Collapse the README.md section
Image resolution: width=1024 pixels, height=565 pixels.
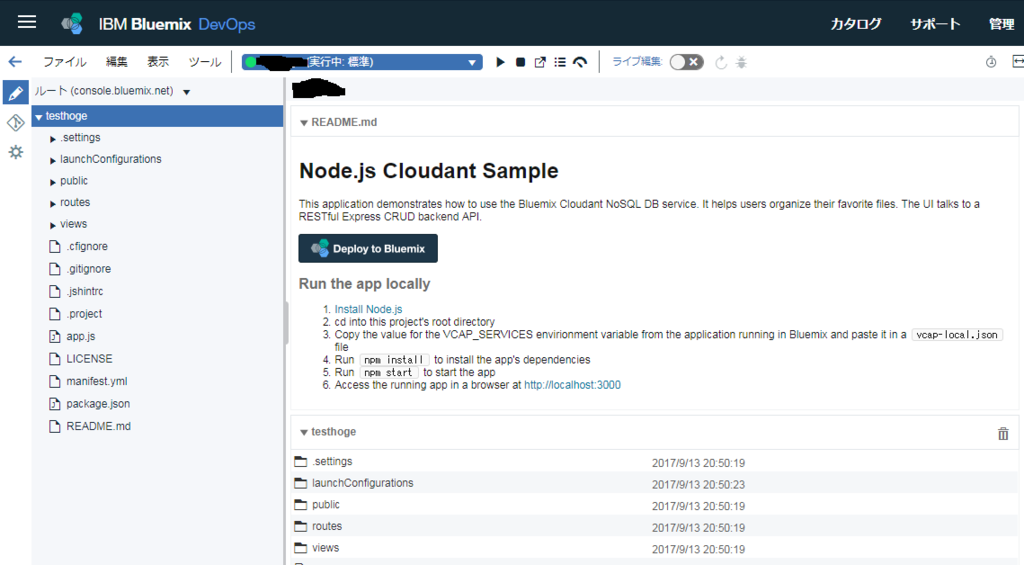304,123
